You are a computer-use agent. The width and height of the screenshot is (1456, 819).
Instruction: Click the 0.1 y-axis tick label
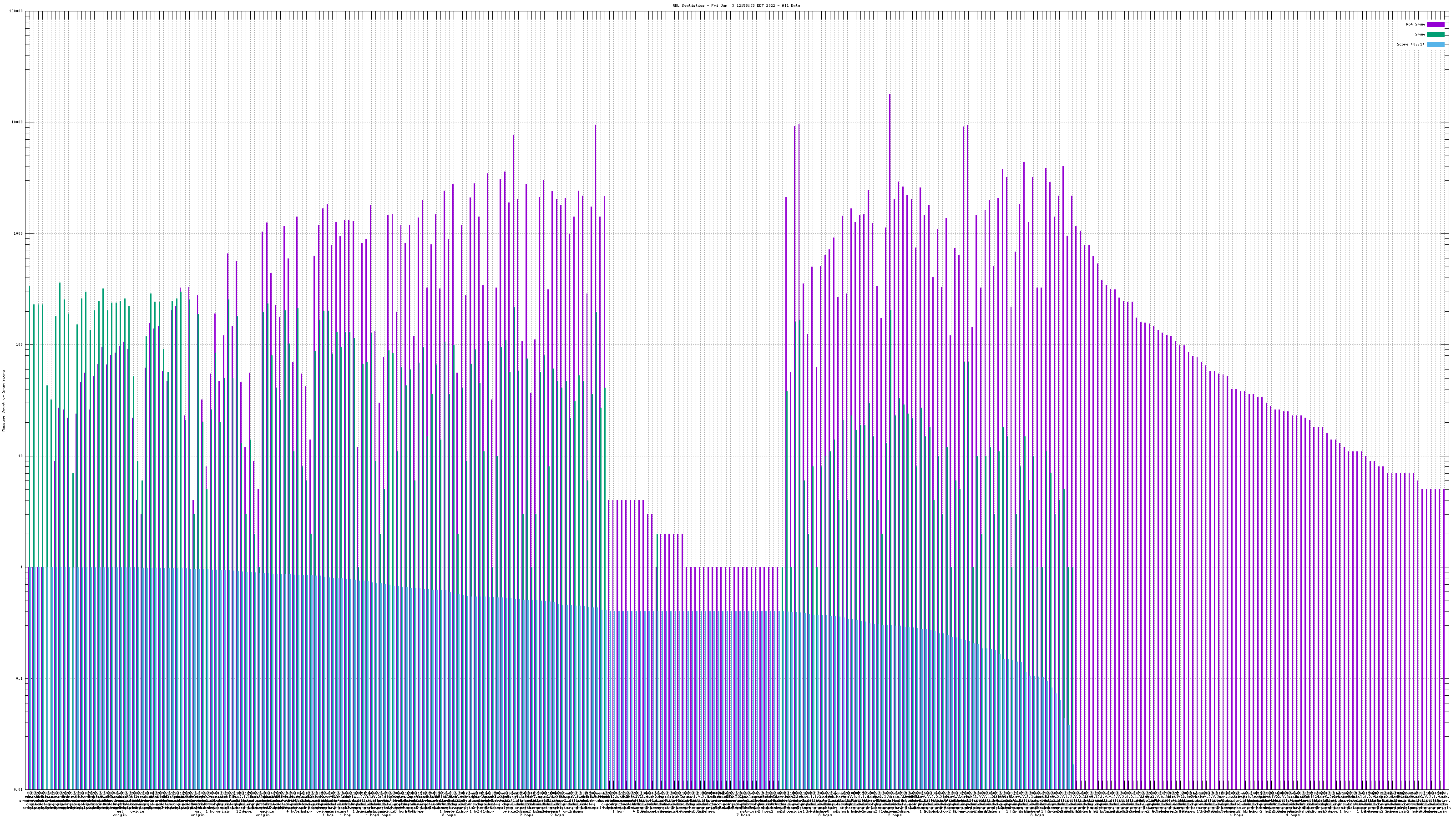[x=20, y=678]
